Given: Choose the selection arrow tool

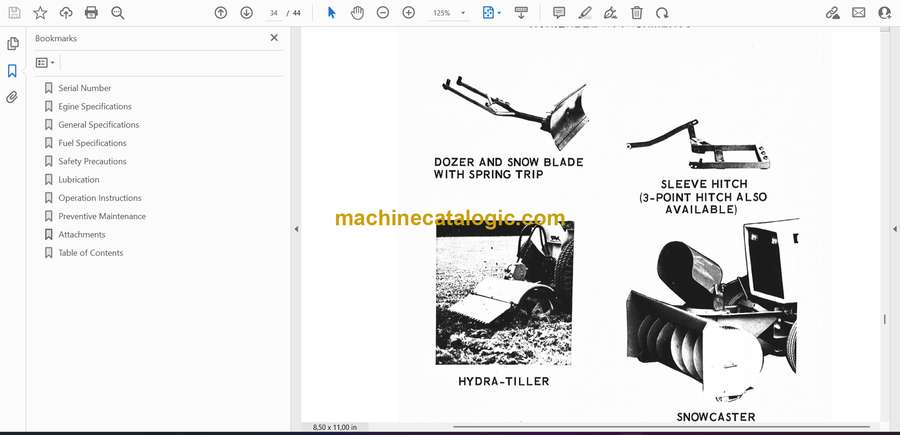Looking at the screenshot, I should 332,13.
